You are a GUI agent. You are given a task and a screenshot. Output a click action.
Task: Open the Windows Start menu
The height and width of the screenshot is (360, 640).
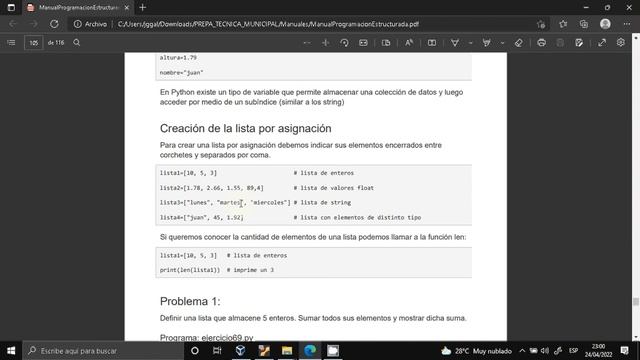11,351
